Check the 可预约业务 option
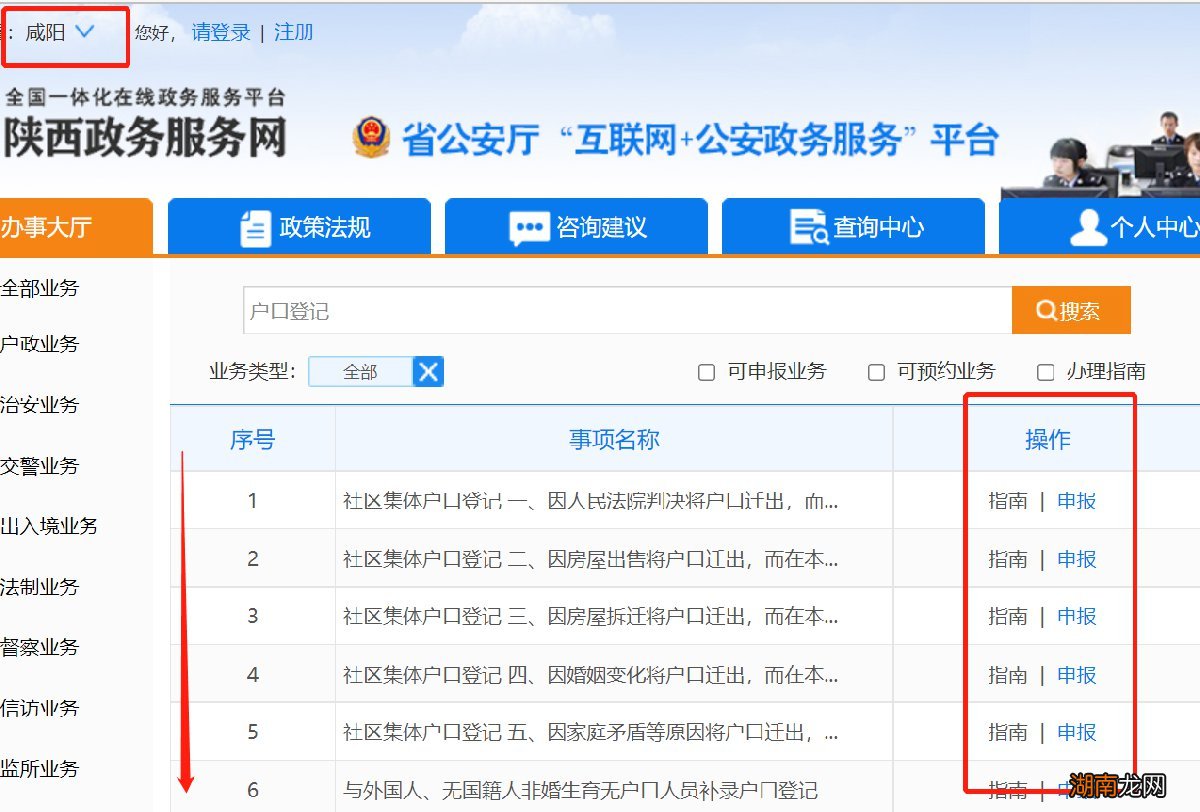The width and height of the screenshot is (1200, 812). 876,371
